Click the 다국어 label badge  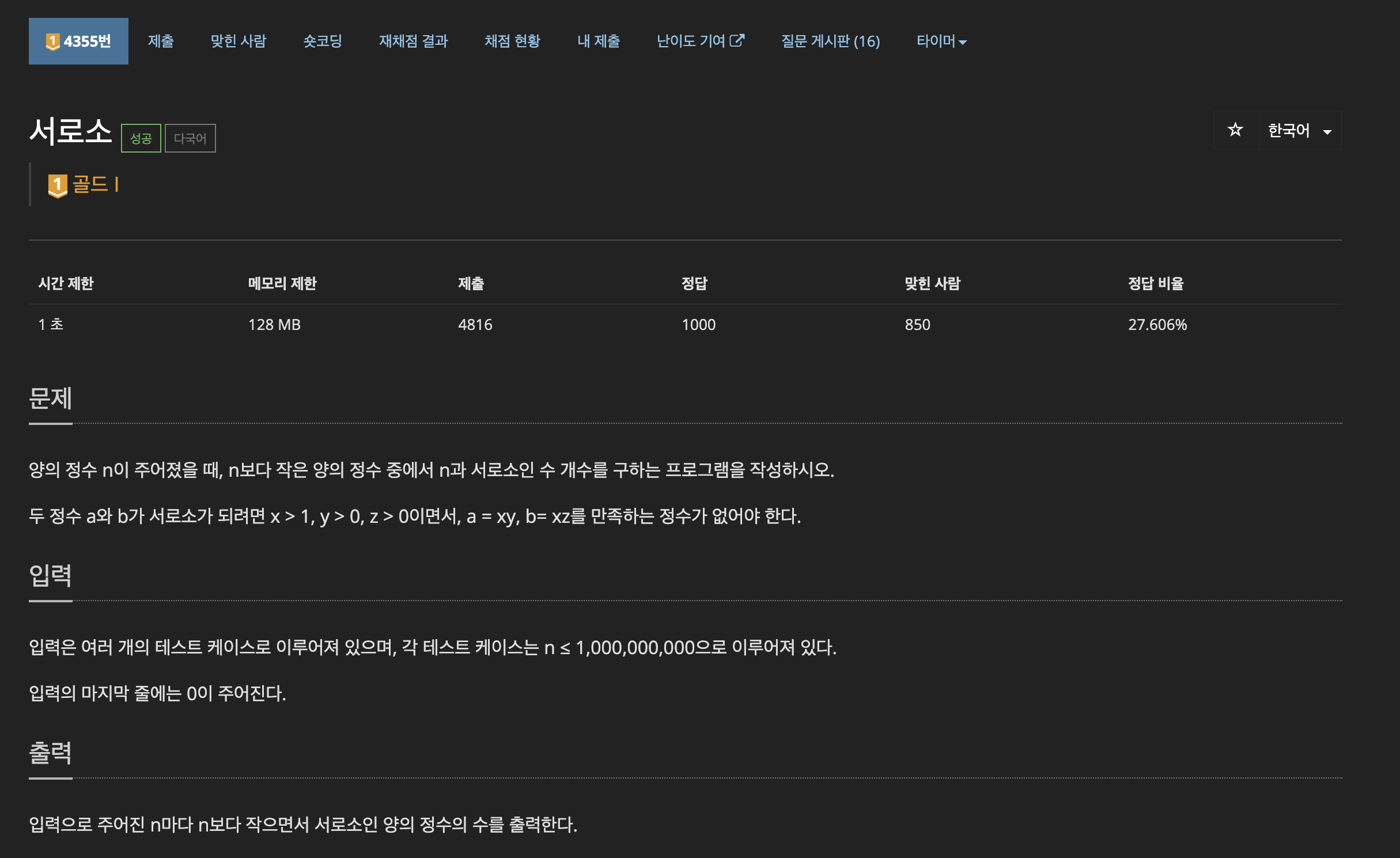point(190,138)
